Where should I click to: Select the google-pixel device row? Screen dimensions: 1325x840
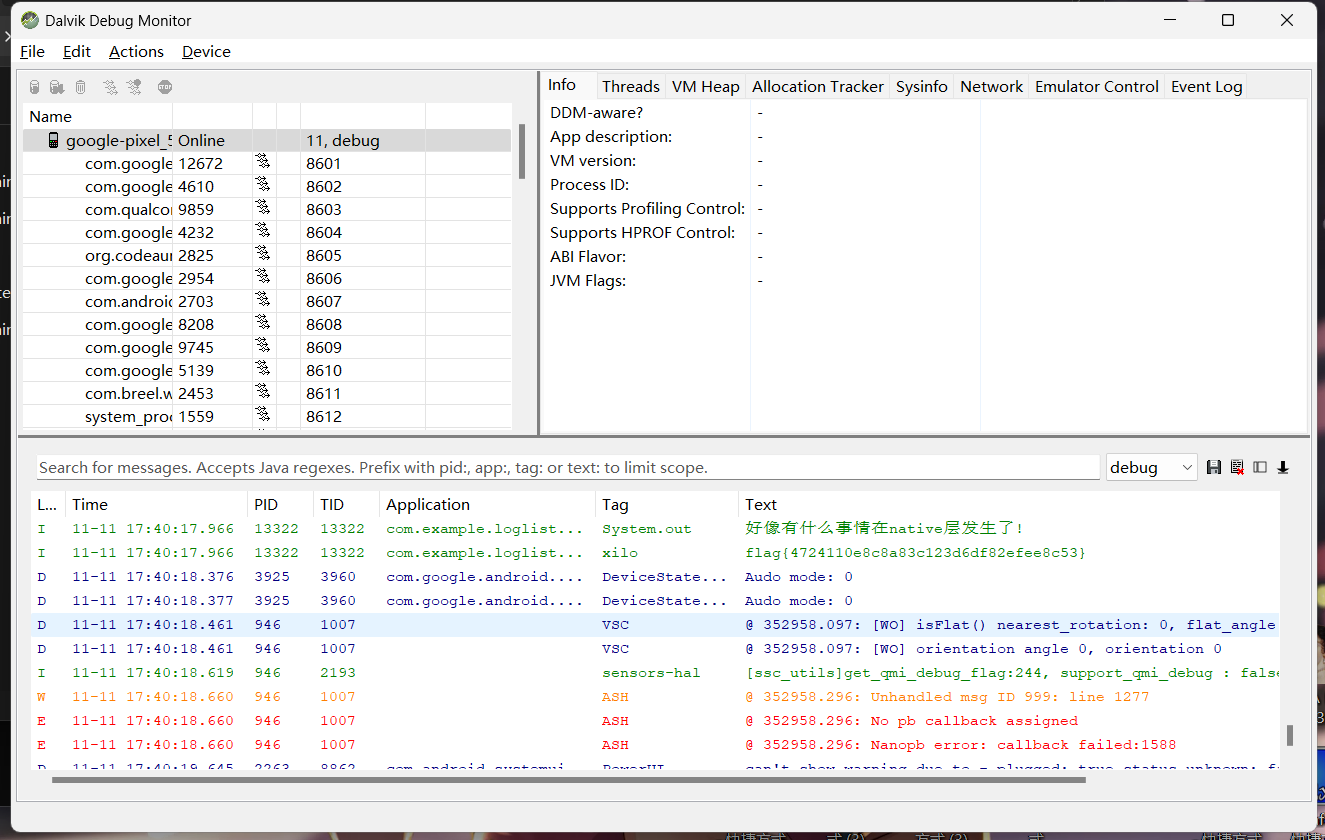click(x=267, y=140)
